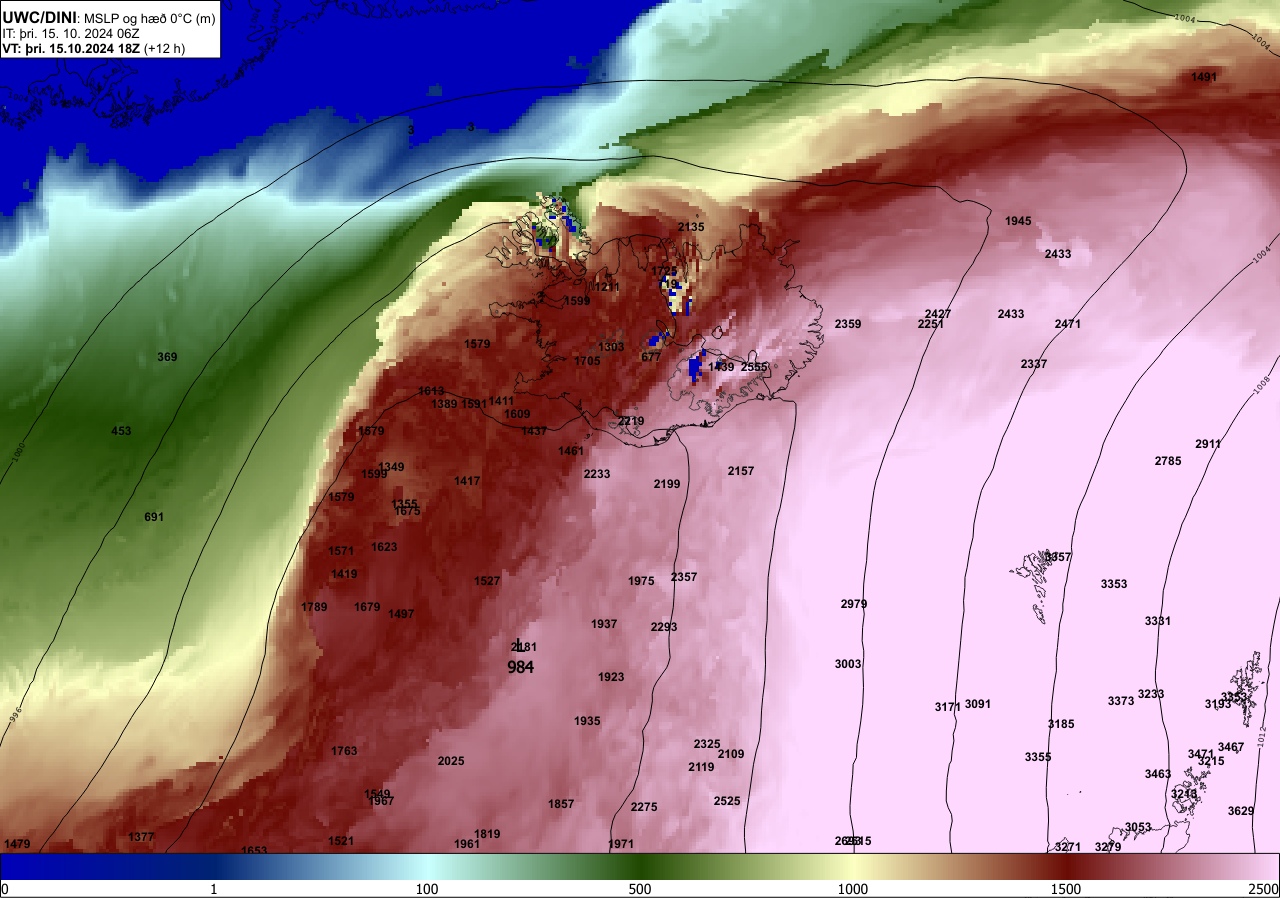This screenshot has width=1280, height=898.
Task: Click the UWC/DINI title text
Action: [41, 17]
